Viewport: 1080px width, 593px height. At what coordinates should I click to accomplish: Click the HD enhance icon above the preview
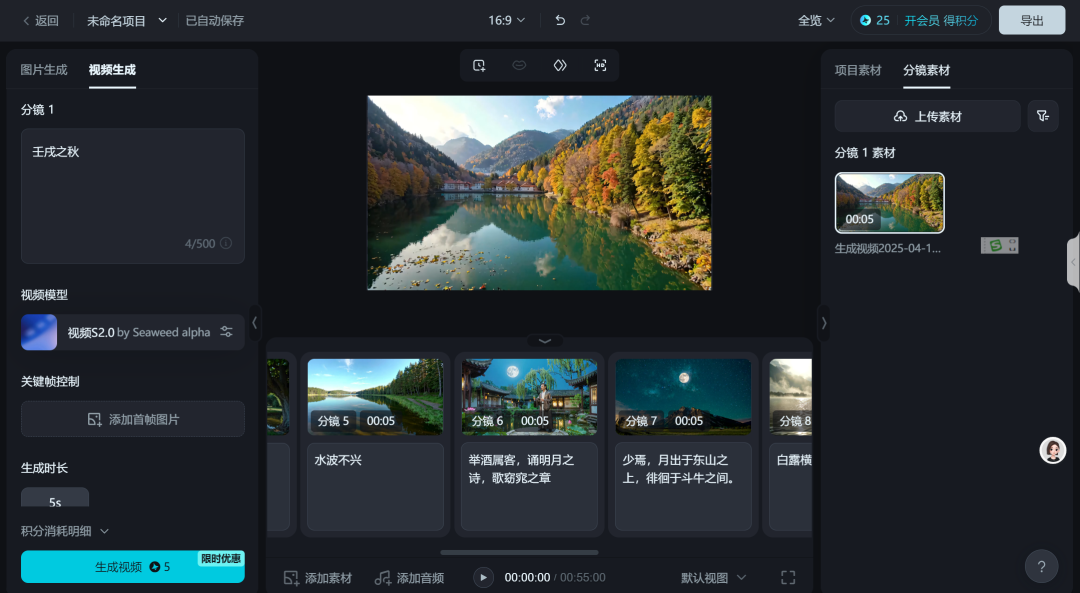pyautogui.click(x=599, y=64)
